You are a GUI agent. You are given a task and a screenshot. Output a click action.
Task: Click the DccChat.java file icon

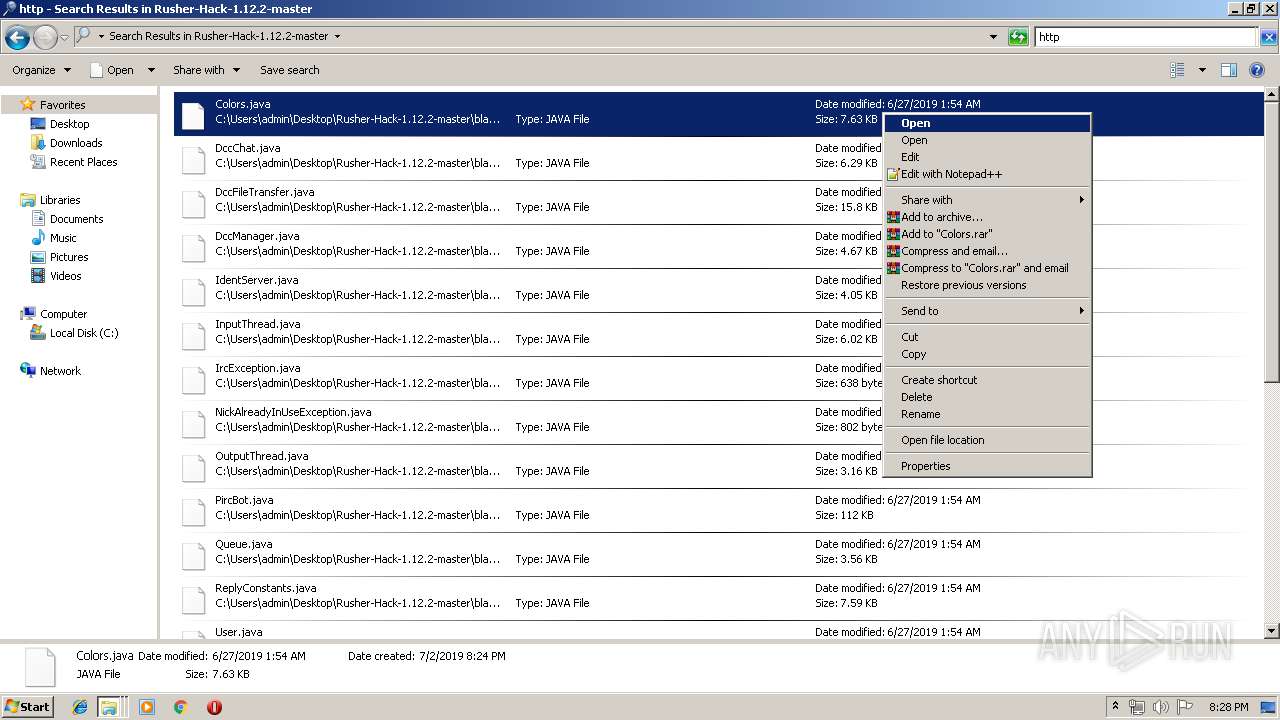tap(193, 158)
